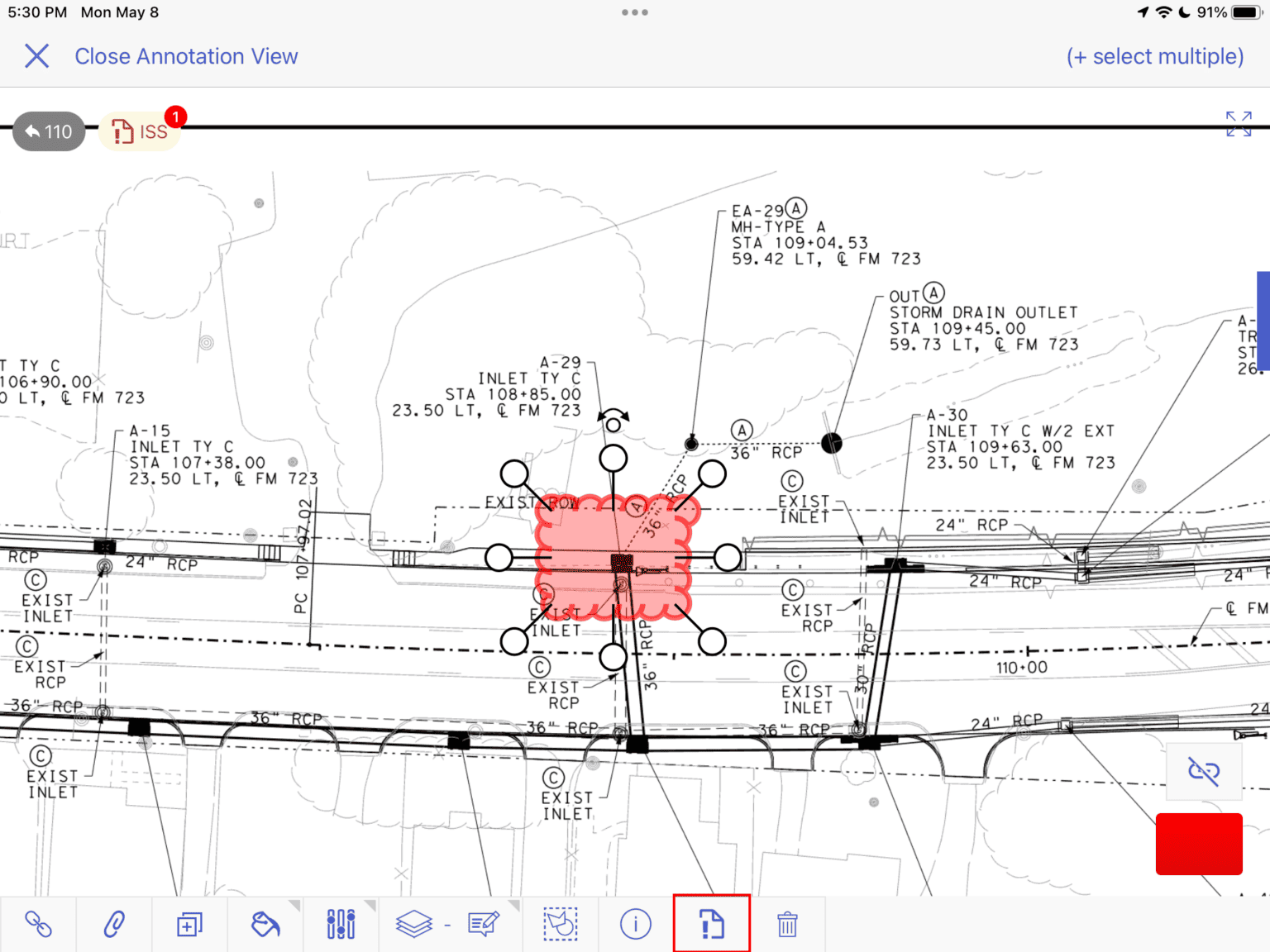The width and height of the screenshot is (1270, 952).
Task: Select the paint bucket fill tool
Action: coord(265,925)
